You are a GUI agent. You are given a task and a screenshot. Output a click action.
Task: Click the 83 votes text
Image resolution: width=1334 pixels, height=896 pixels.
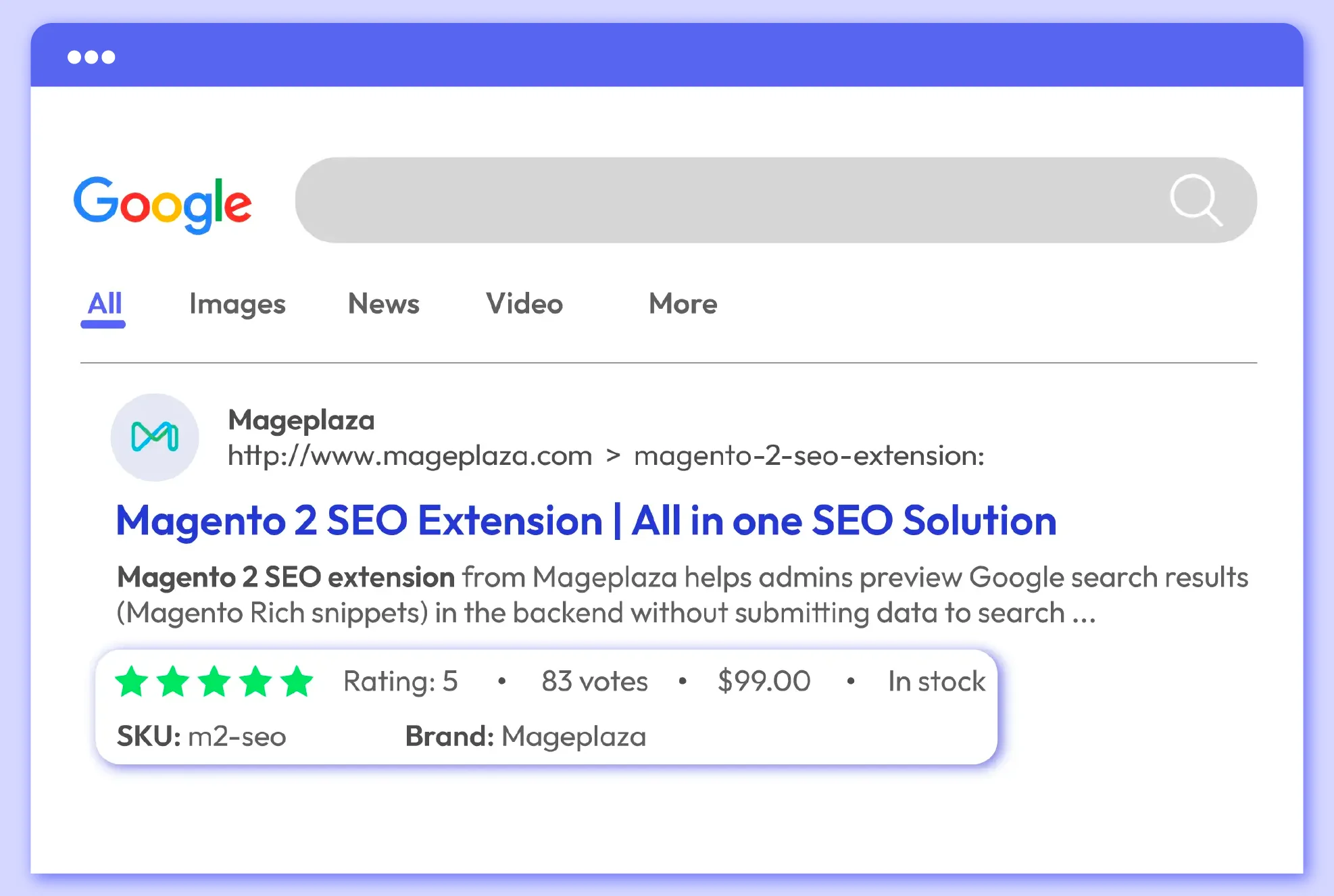595,681
